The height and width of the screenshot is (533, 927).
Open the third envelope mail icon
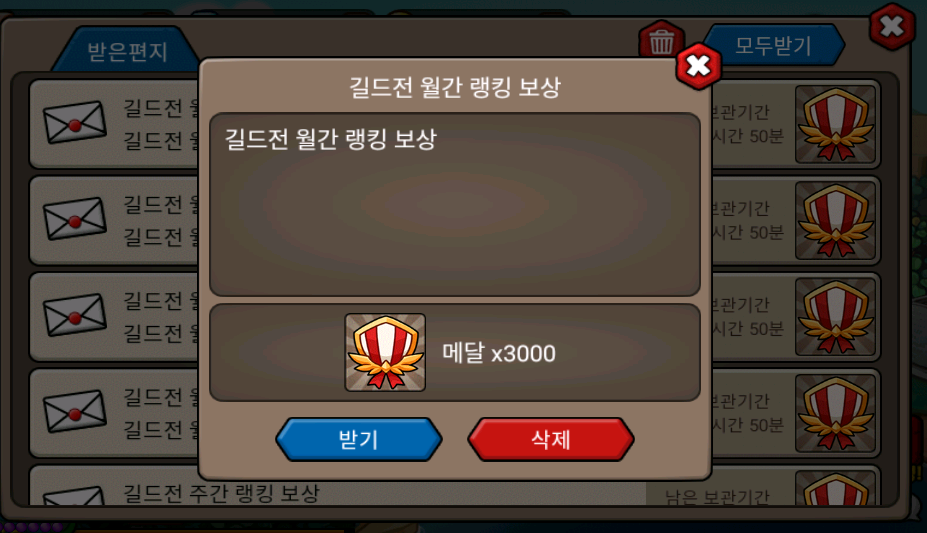click(x=74, y=314)
